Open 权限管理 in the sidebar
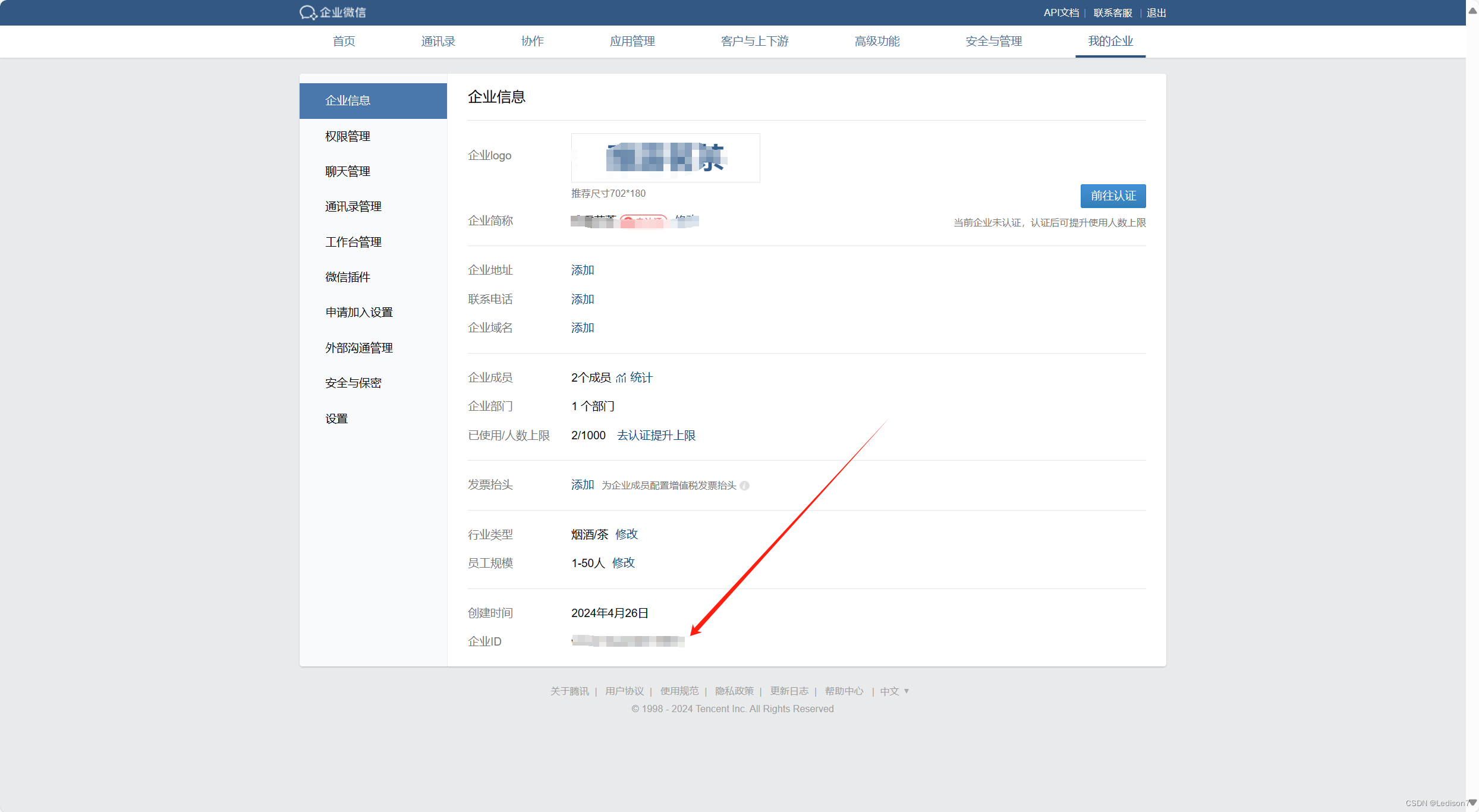1479x812 pixels. click(x=373, y=136)
